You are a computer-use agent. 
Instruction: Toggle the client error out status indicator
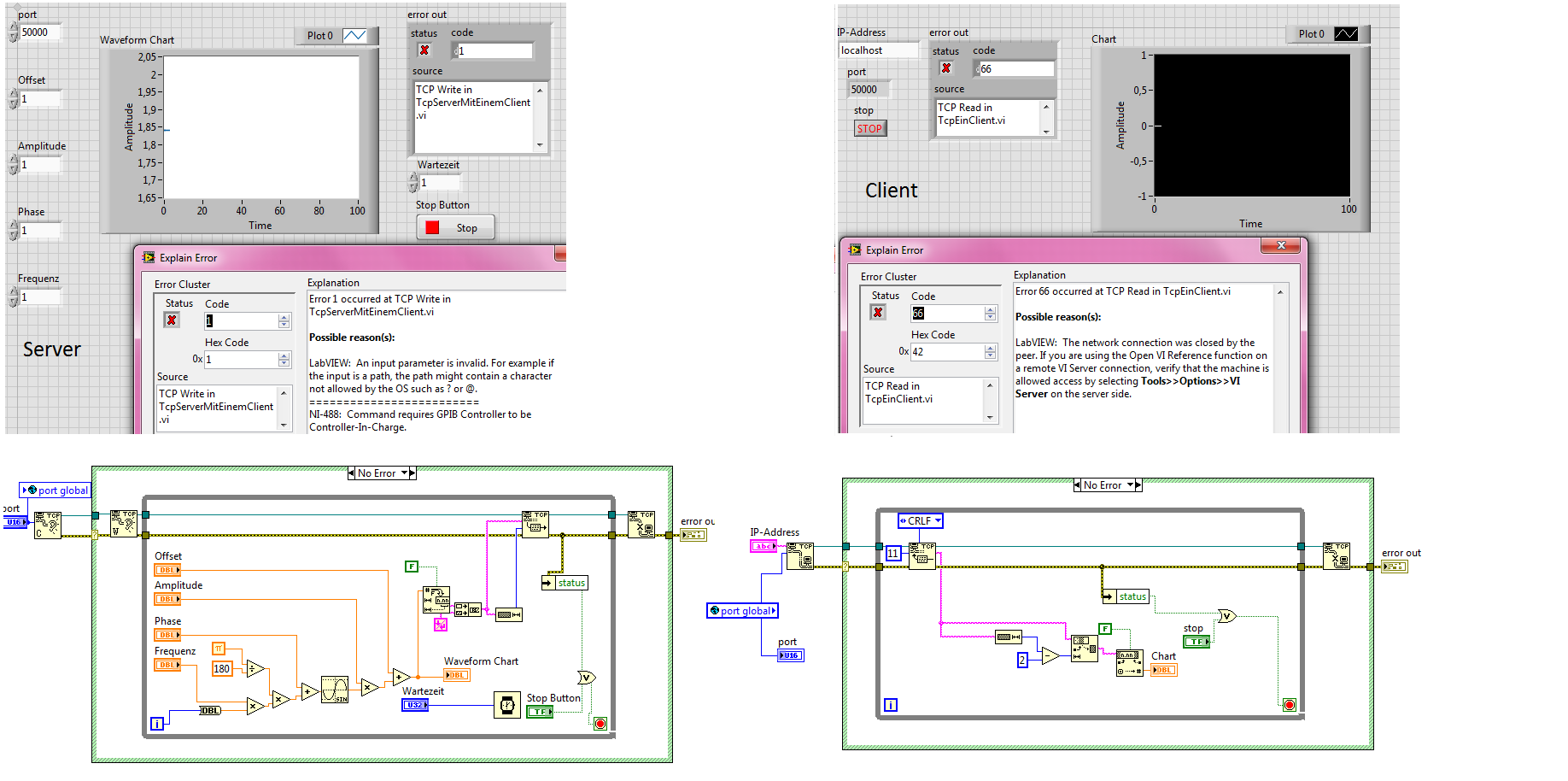(x=946, y=68)
